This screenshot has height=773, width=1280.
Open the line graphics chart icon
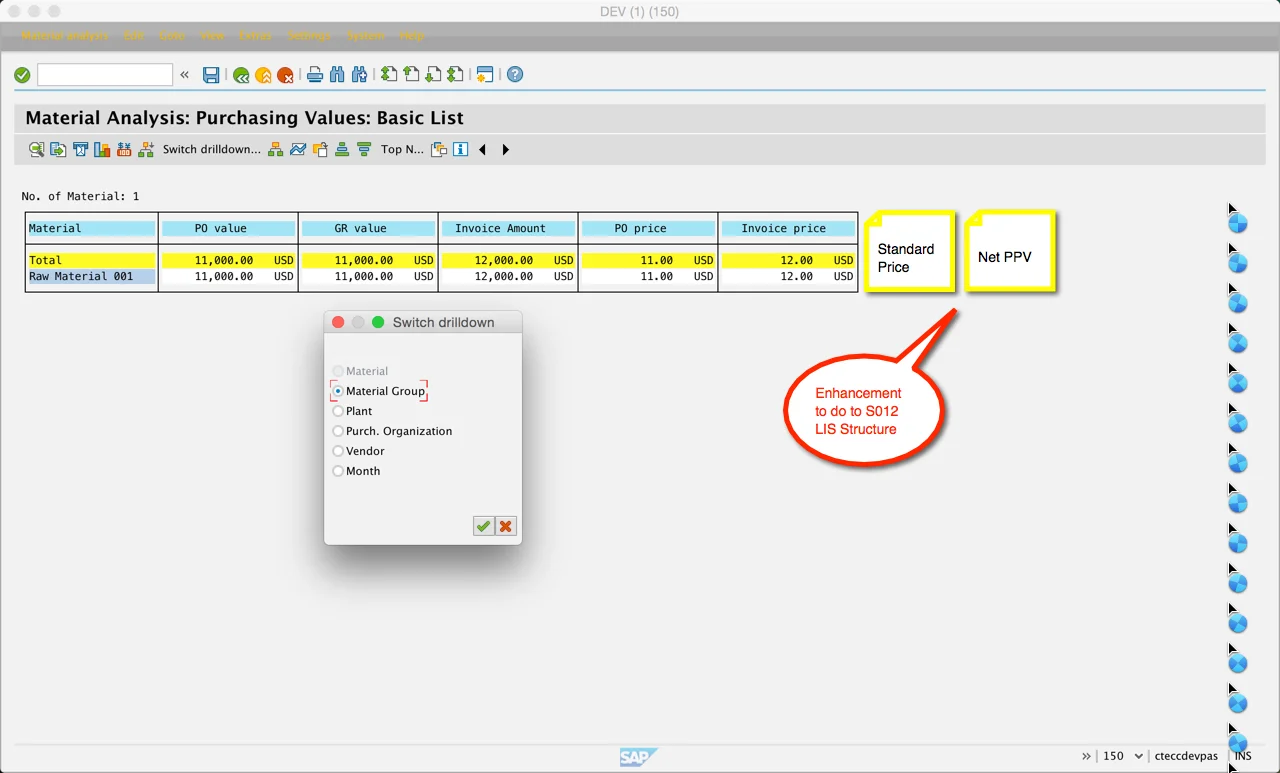[x=298, y=150]
